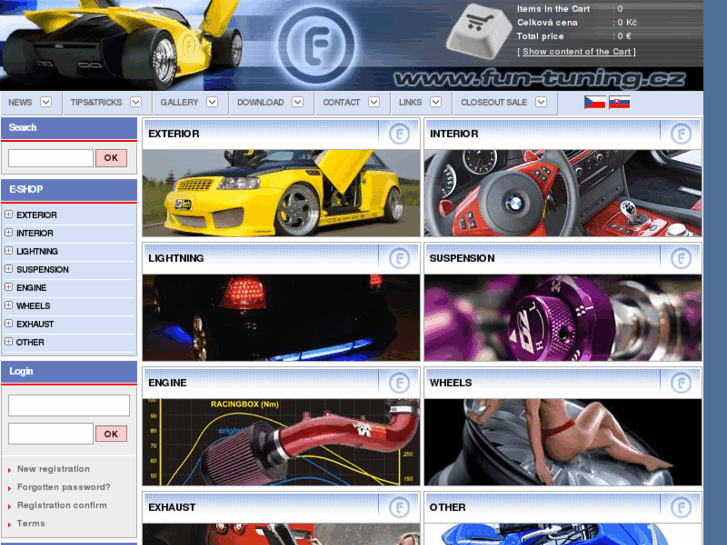The height and width of the screenshot is (545, 727).
Task: Click the F icon on OTHER card
Action: click(681, 507)
